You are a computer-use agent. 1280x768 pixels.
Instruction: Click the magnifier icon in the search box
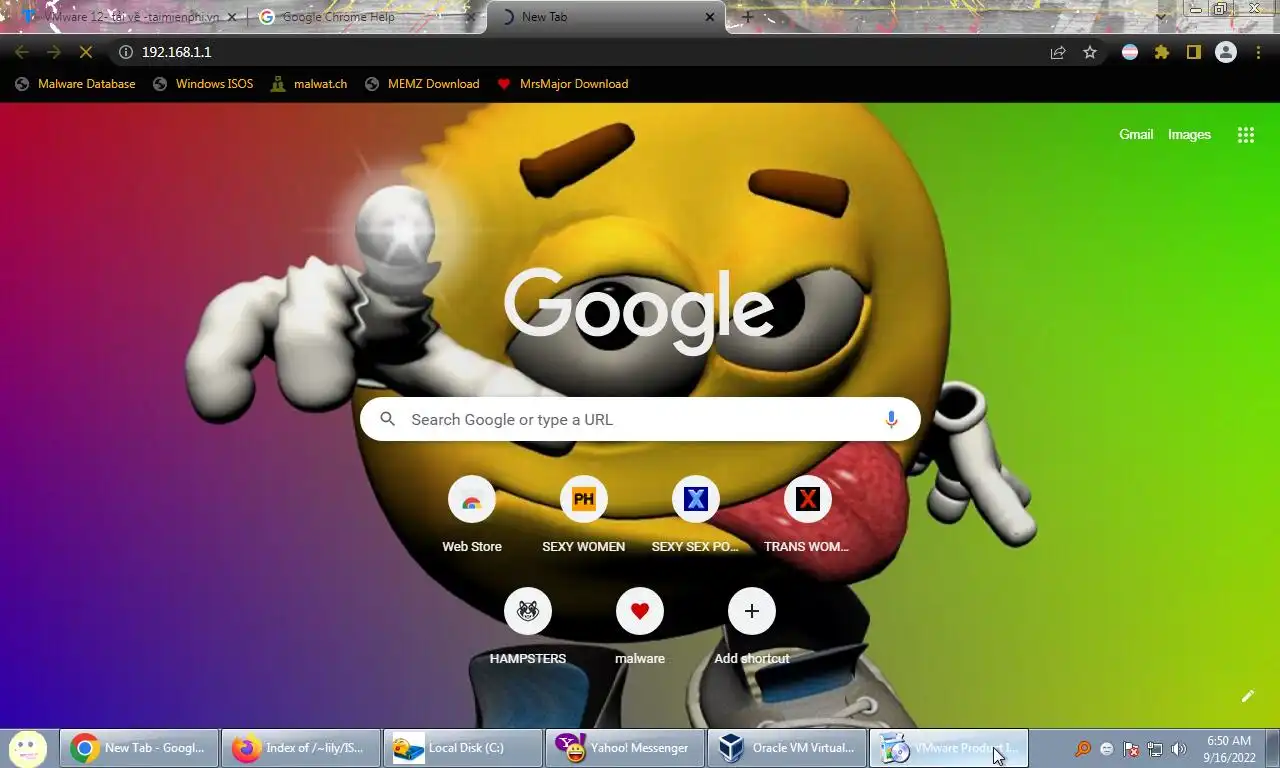pos(388,419)
